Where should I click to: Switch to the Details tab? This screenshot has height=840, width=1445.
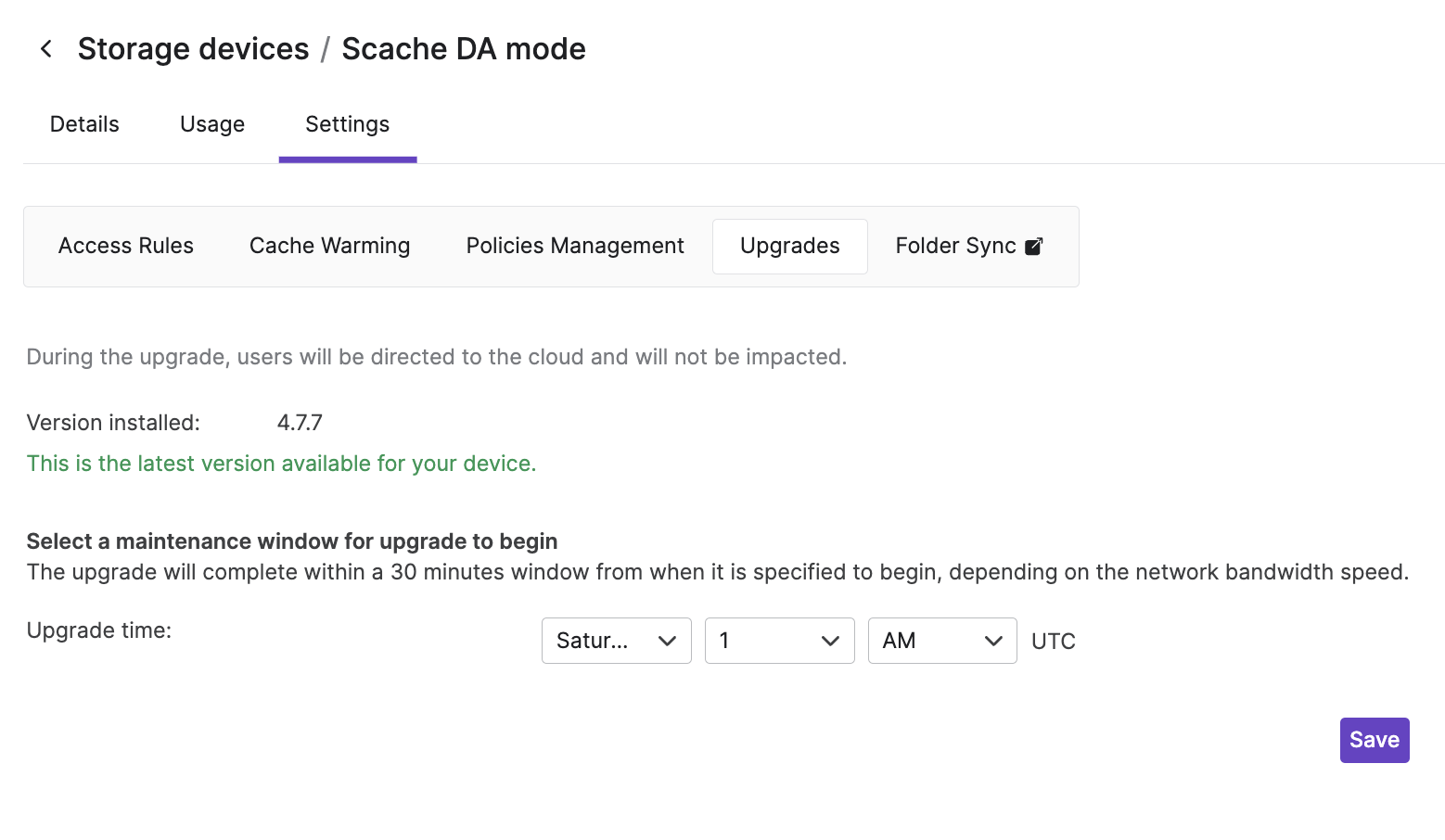(84, 124)
